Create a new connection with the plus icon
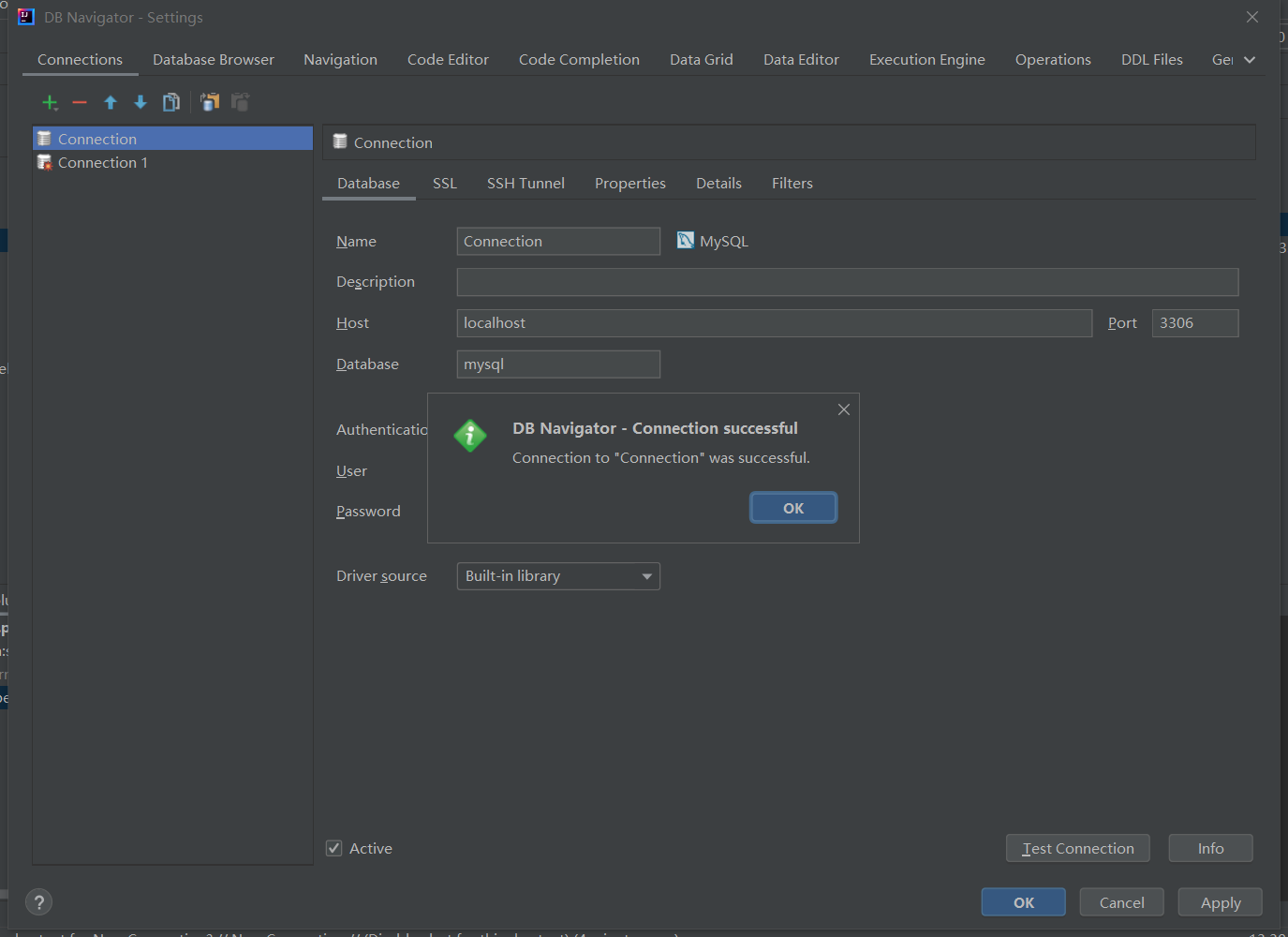The image size is (1288, 937). tap(50, 102)
